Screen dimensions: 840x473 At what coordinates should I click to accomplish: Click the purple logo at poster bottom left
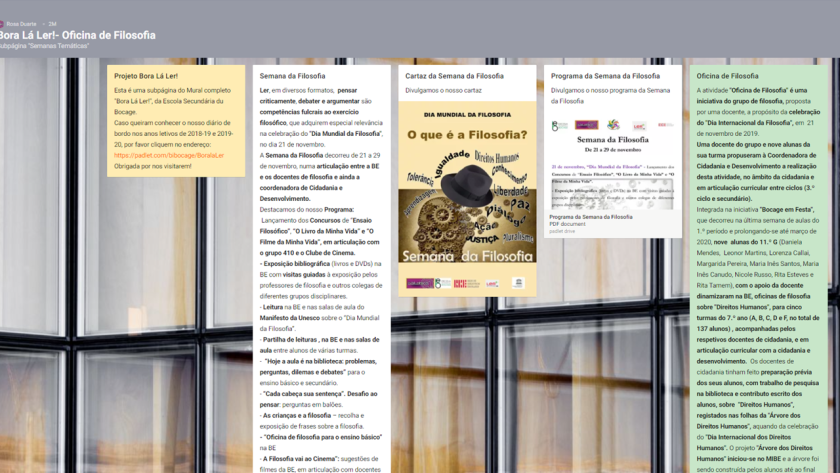pyautogui.click(x=419, y=283)
